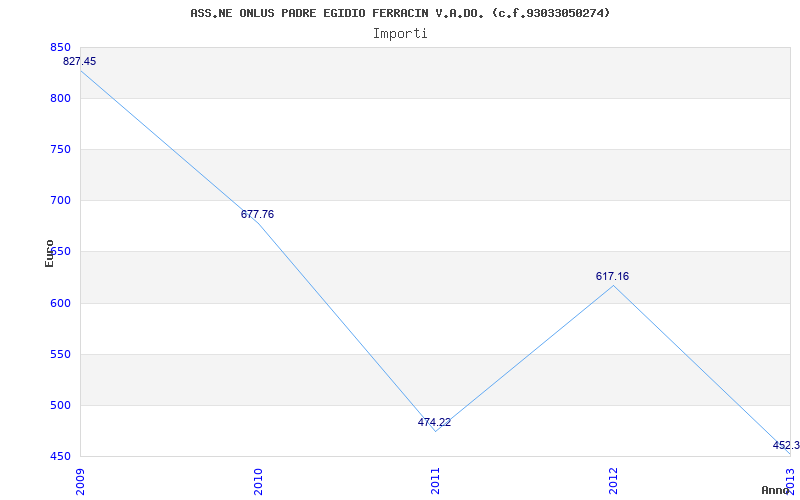Click the 850 y-axis tick label
800x500 pixels.
[x=60, y=47]
